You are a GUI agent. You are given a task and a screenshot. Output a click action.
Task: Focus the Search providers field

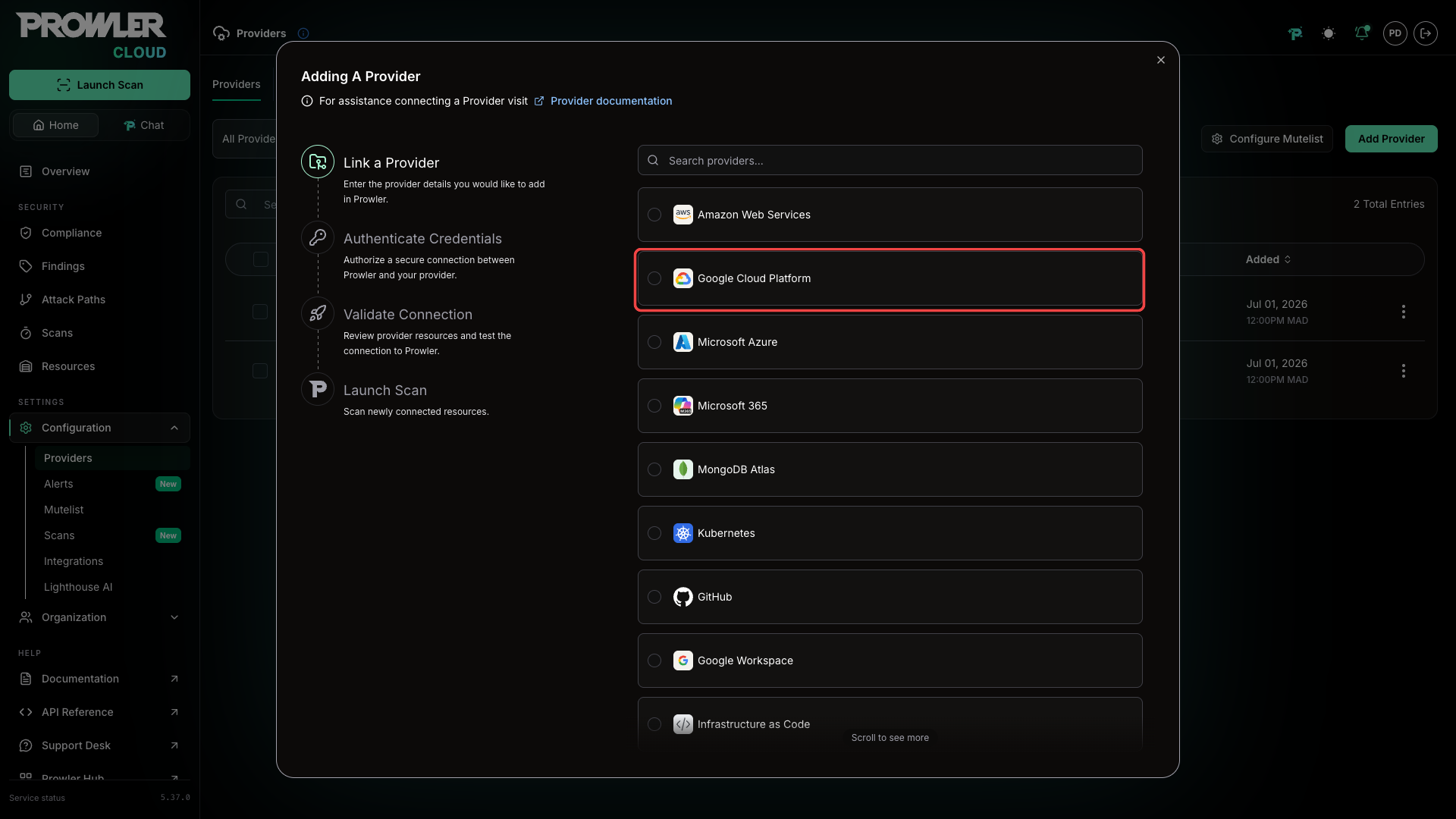[x=890, y=160]
